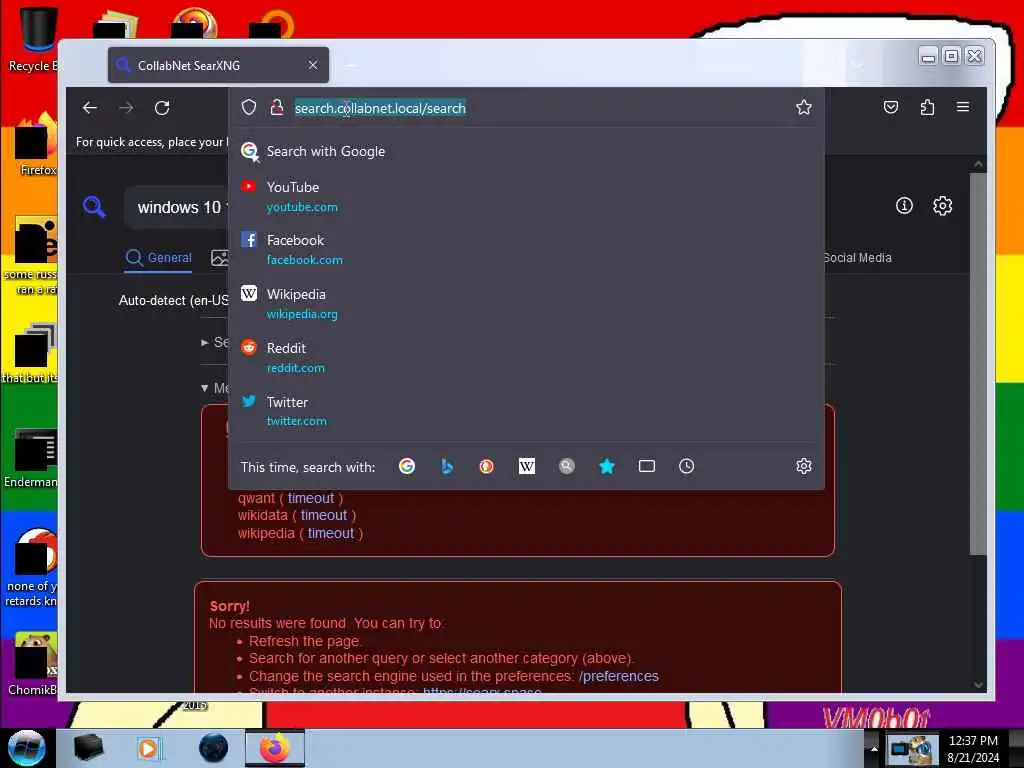Open the Auto-detect language dropdown
This screenshot has height=768, width=1024.
click(173, 300)
